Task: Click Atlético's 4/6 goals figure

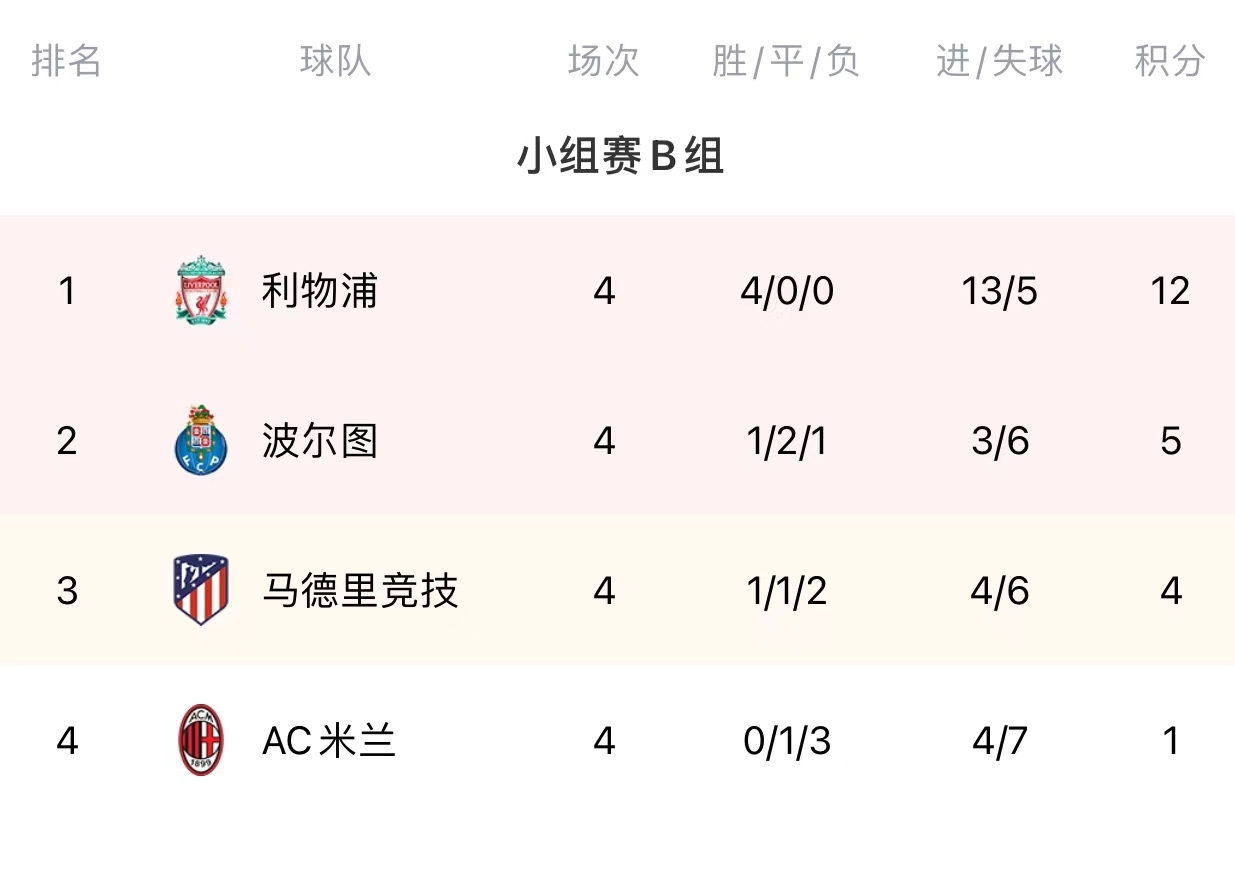Action: 999,591
